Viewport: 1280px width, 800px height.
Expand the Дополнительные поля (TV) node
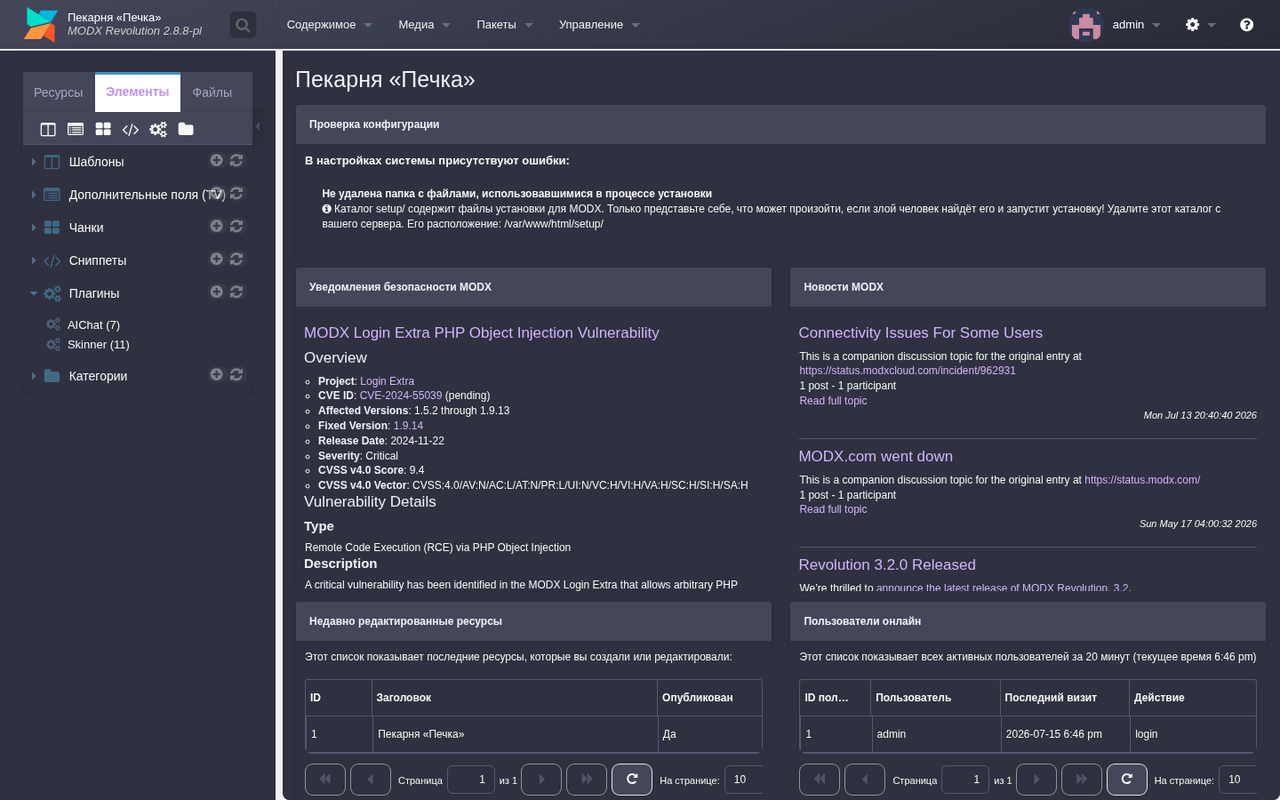coord(34,195)
